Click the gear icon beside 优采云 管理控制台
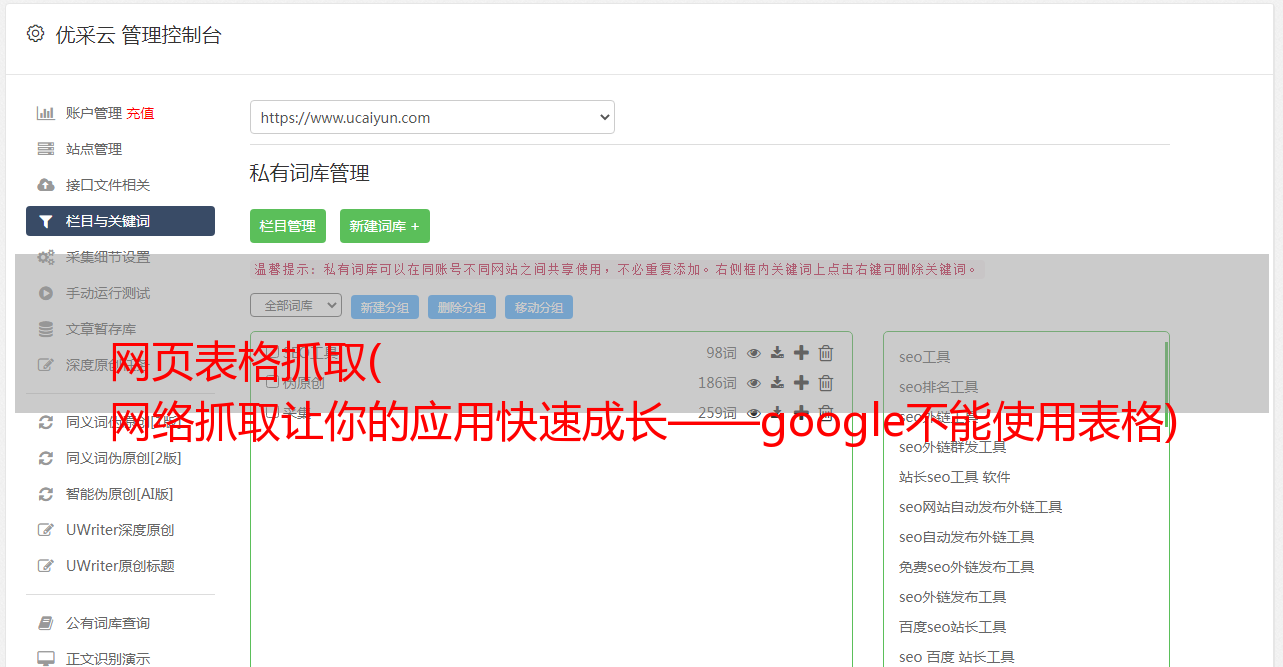1283x667 pixels. [x=35, y=34]
